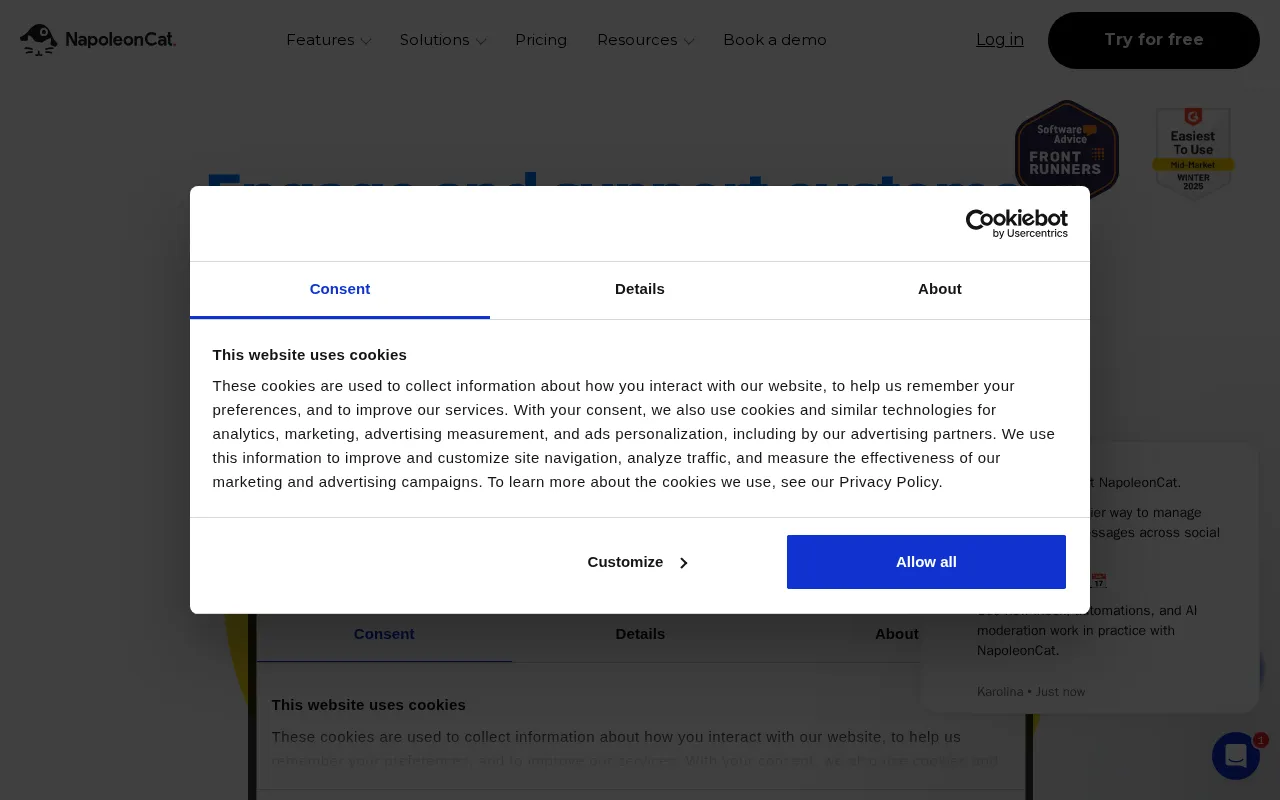Open the chat message from Karolina
Viewport: 1280px width, 800px height.
click(x=1089, y=578)
